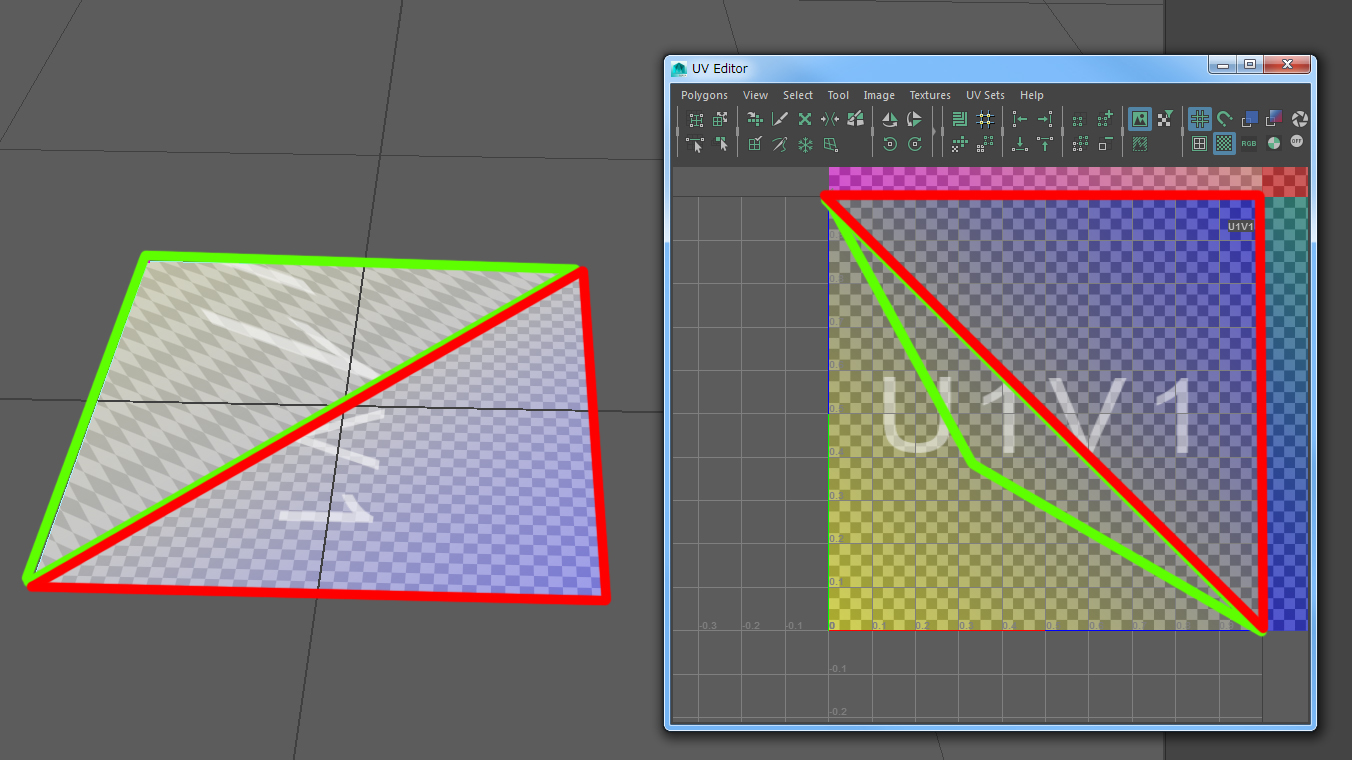Image resolution: width=1352 pixels, height=760 pixels.
Task: Click the UV Editor window title text
Action: point(720,68)
